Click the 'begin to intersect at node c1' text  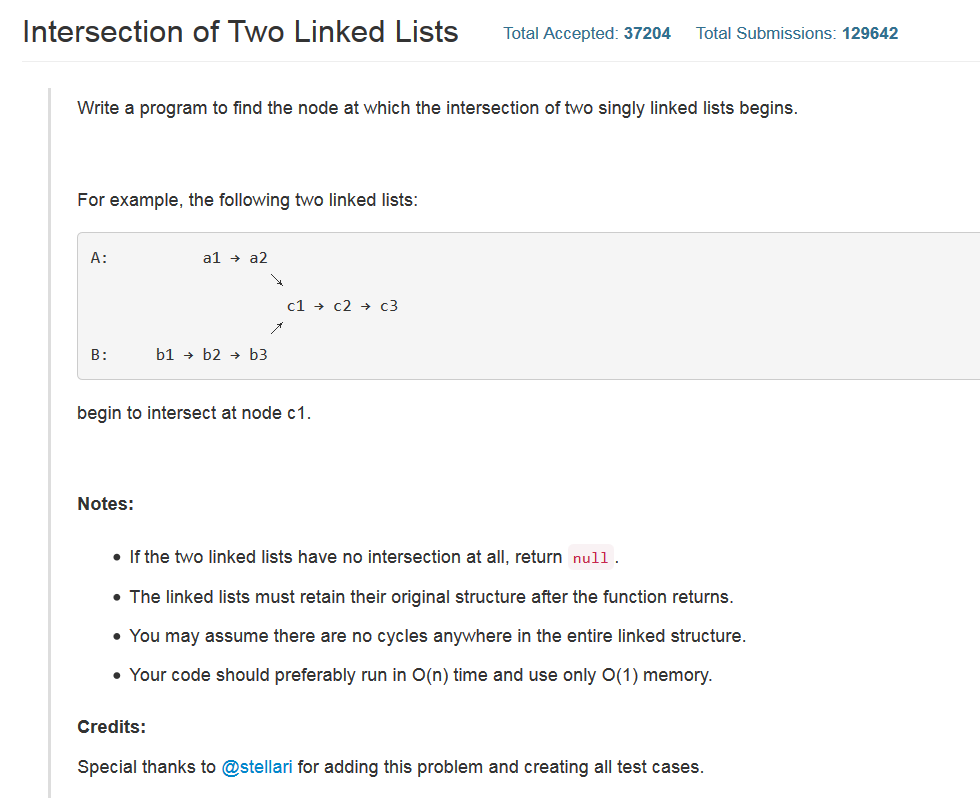(x=194, y=413)
